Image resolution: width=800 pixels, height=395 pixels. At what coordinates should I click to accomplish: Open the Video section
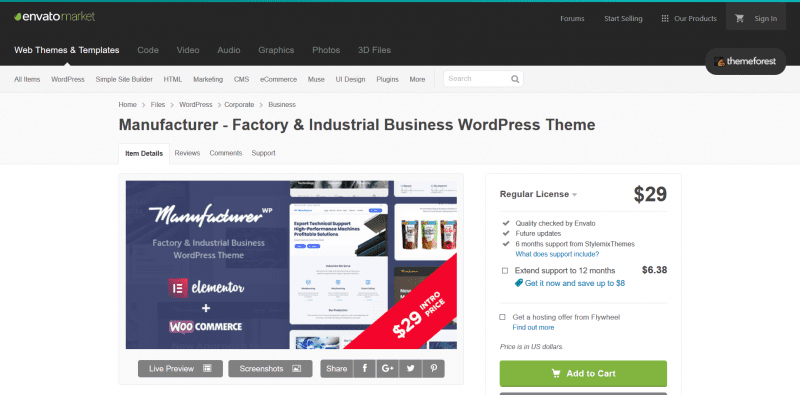(x=188, y=50)
